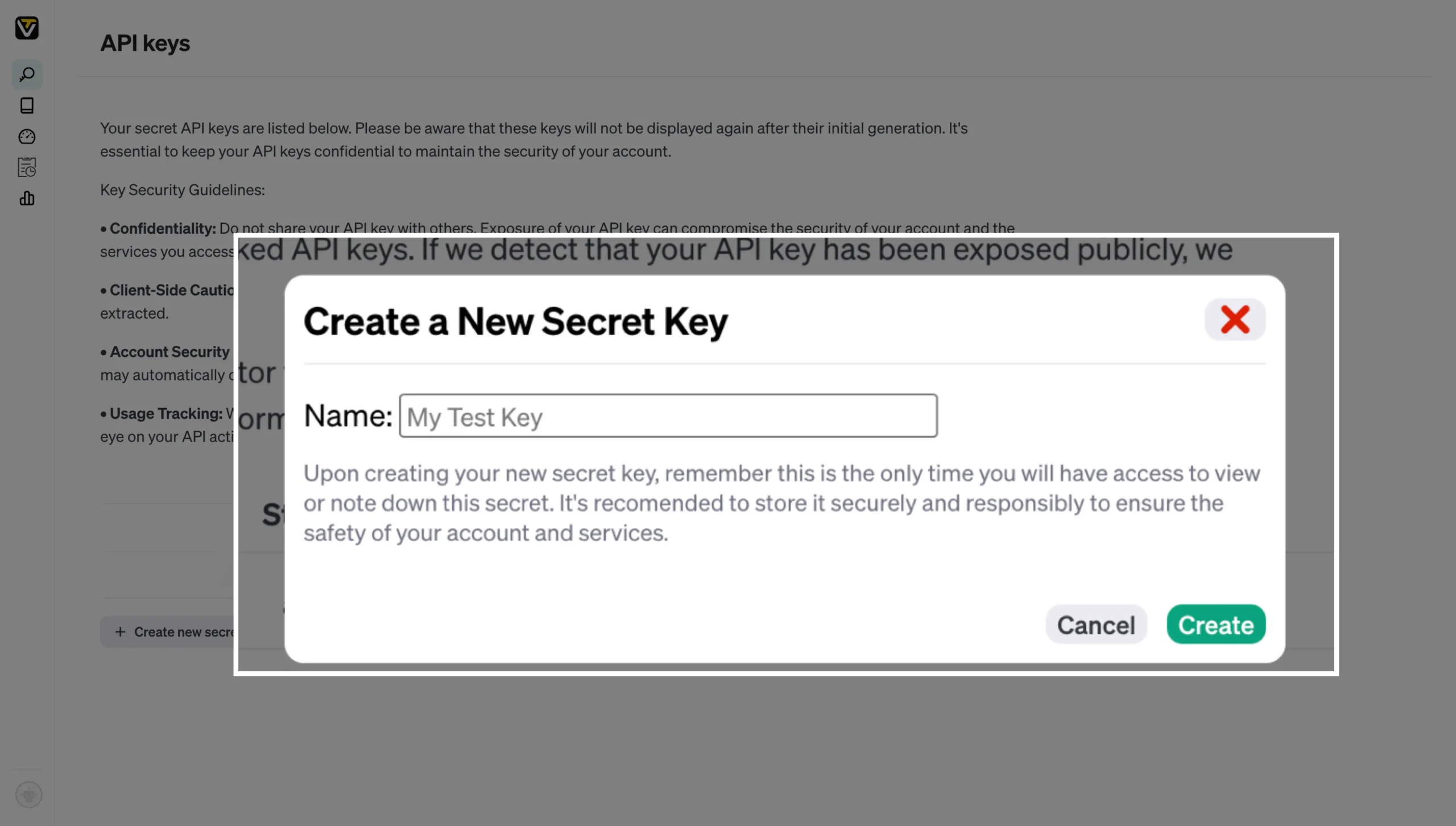Viewport: 1456px width, 826px height.
Task: Click the search icon in sidebar
Action: pyautogui.click(x=27, y=74)
